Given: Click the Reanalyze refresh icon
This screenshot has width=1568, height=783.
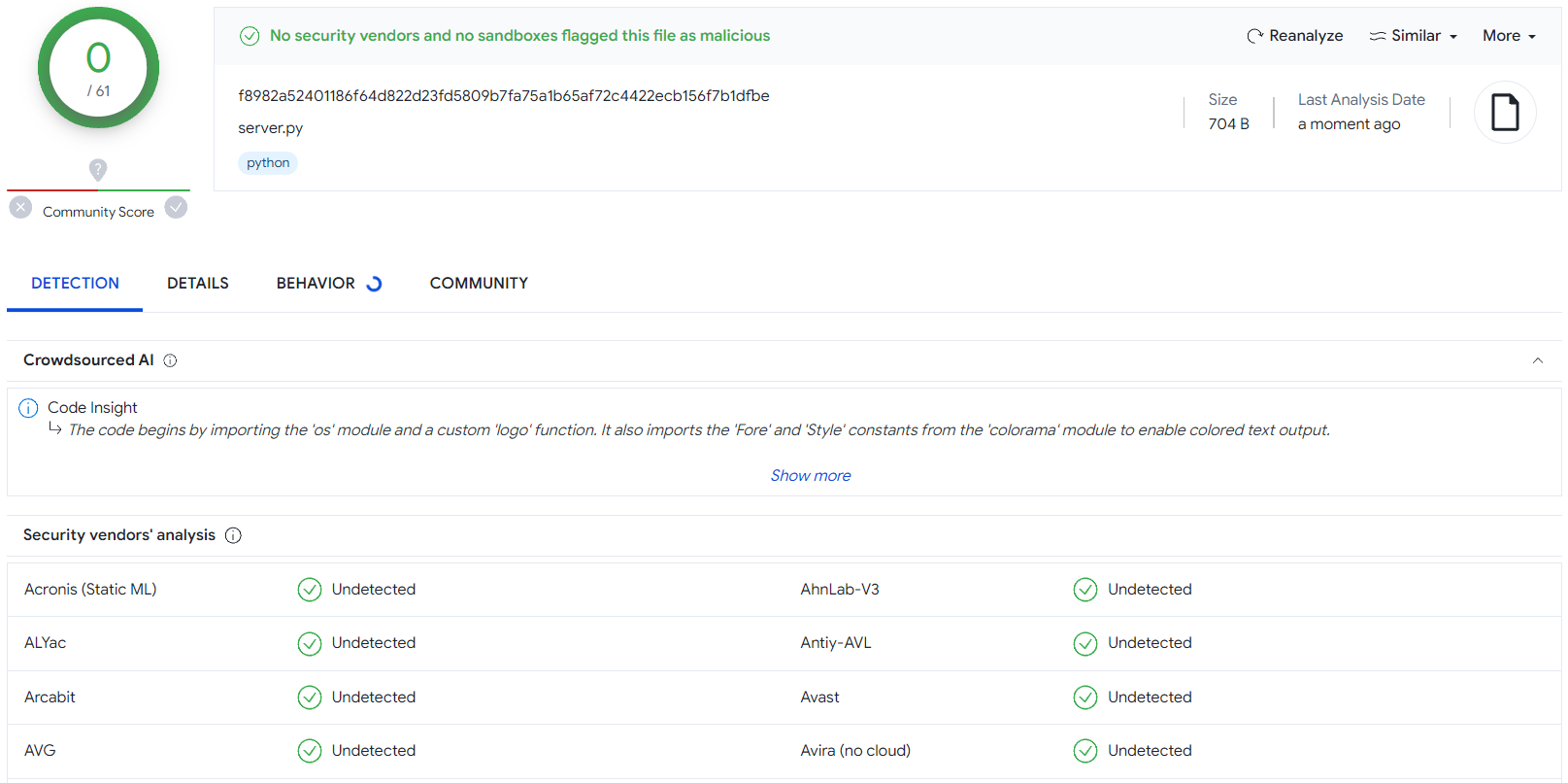Looking at the screenshot, I should (1254, 36).
